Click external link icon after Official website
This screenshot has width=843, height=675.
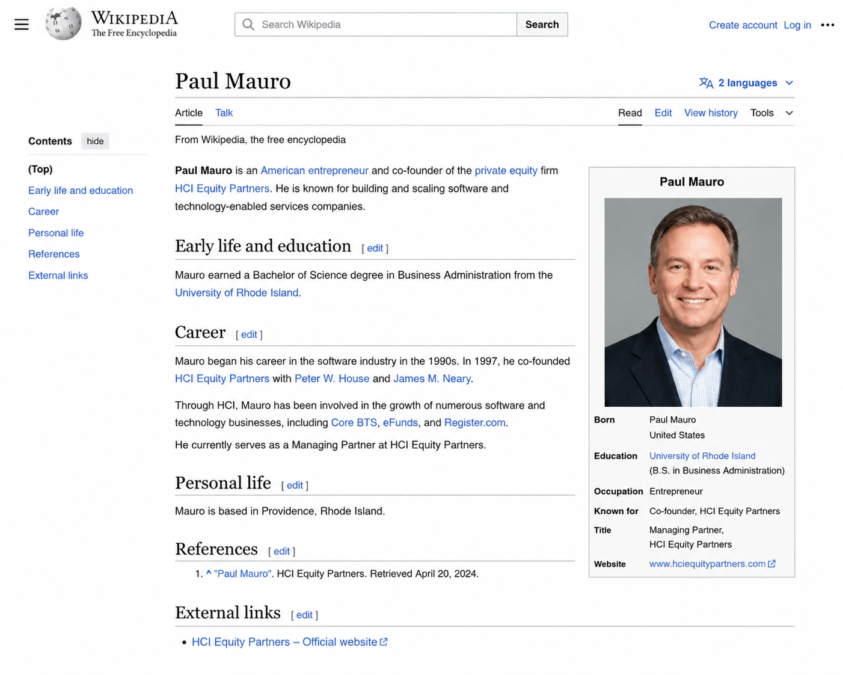pyautogui.click(x=383, y=642)
